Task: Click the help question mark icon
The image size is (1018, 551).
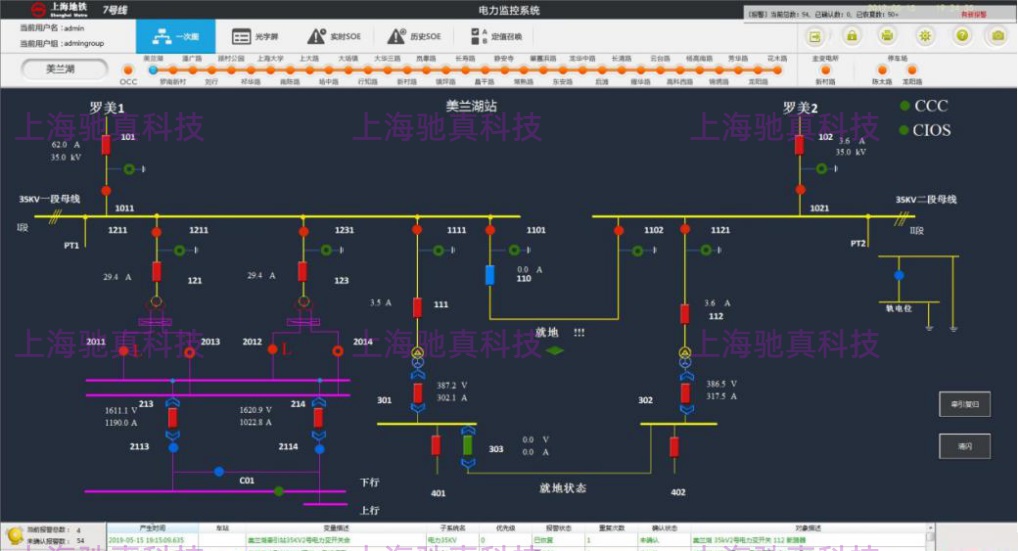Action: pos(962,36)
